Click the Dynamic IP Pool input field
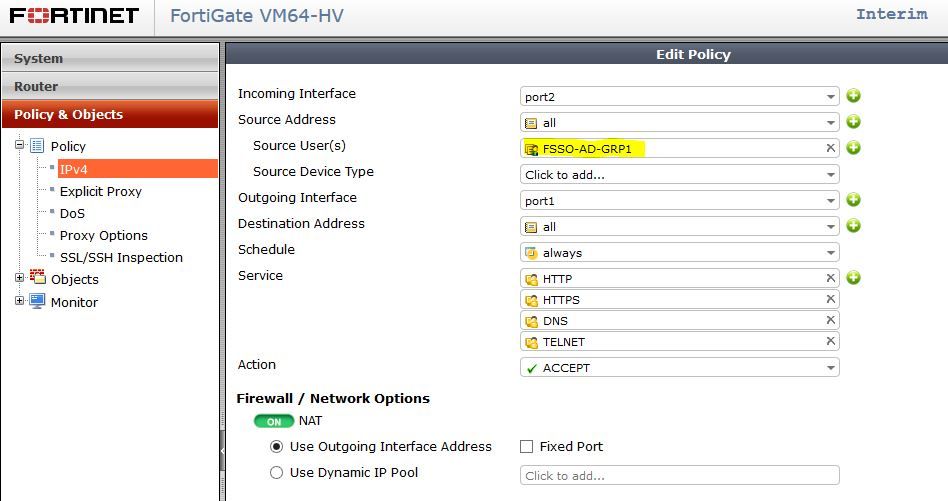This screenshot has width=948, height=501. click(x=680, y=476)
